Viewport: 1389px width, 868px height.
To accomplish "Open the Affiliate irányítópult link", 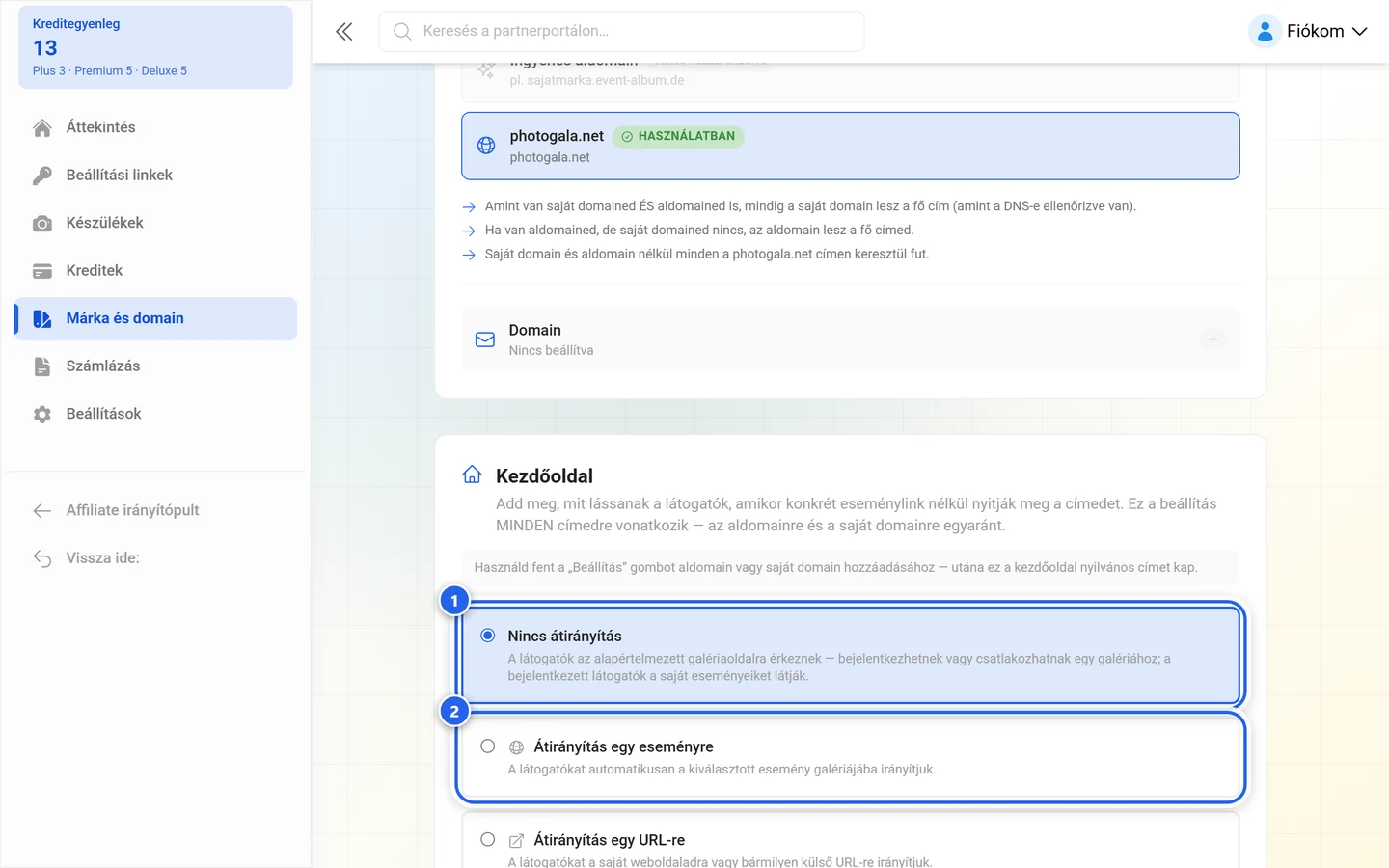I will (156, 511).
